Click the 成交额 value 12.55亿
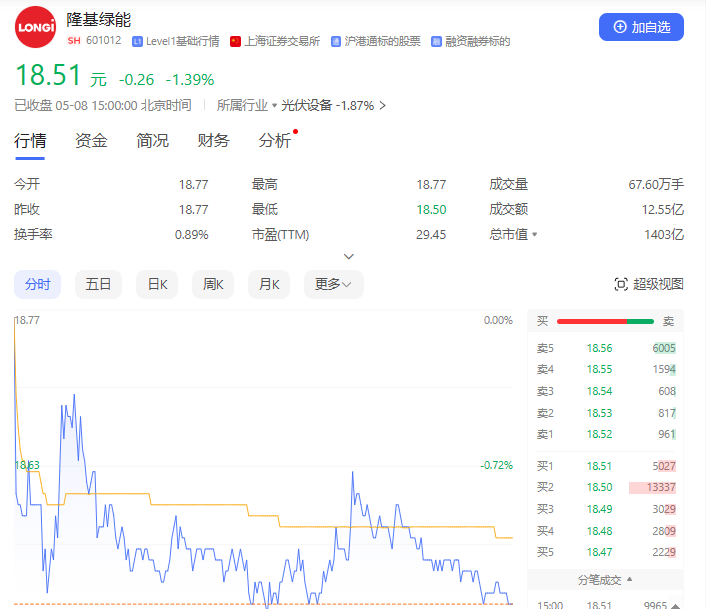Image resolution: width=706 pixels, height=609 pixels. pos(663,210)
